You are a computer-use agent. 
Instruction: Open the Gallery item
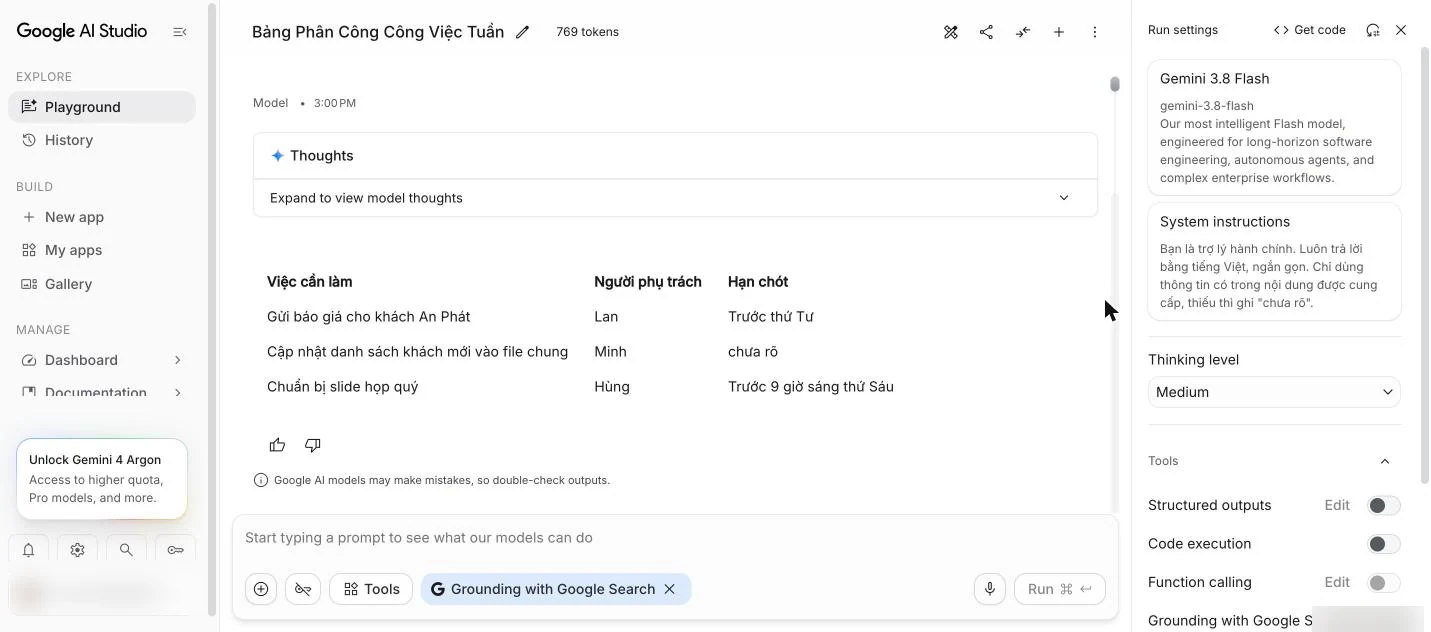102,284
